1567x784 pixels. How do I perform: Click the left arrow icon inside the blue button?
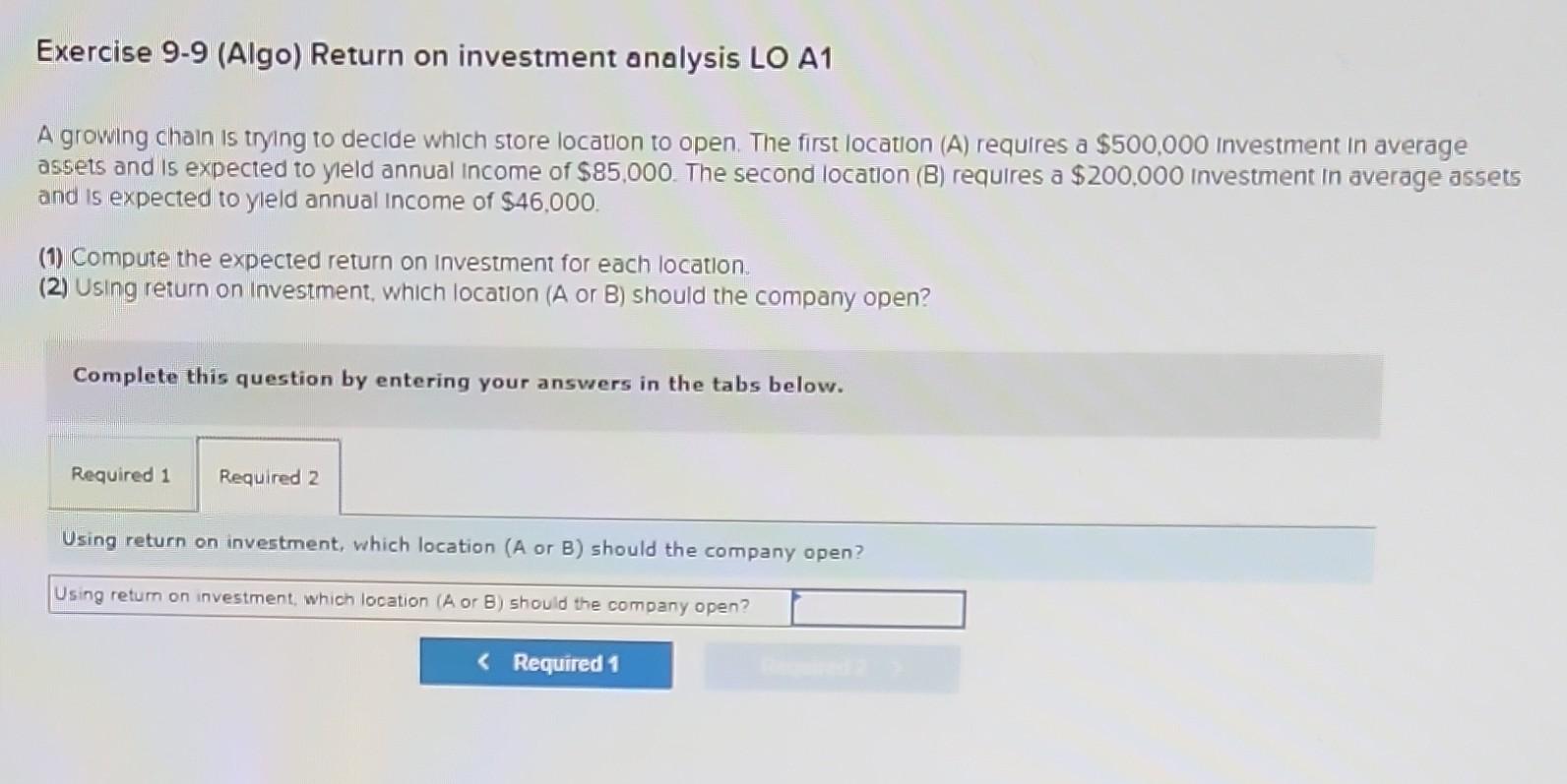pos(484,662)
